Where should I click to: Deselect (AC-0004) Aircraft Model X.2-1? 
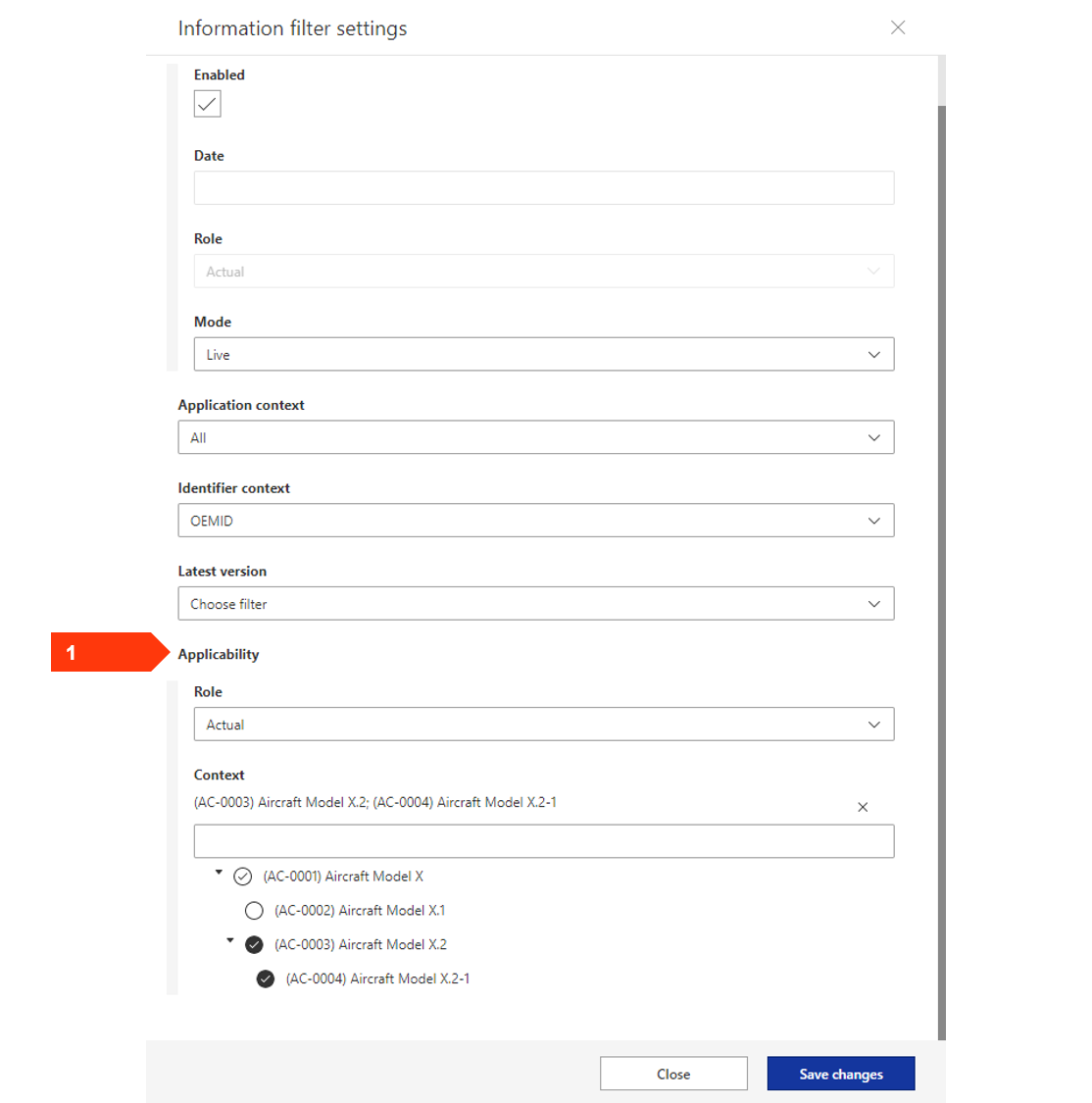point(265,978)
